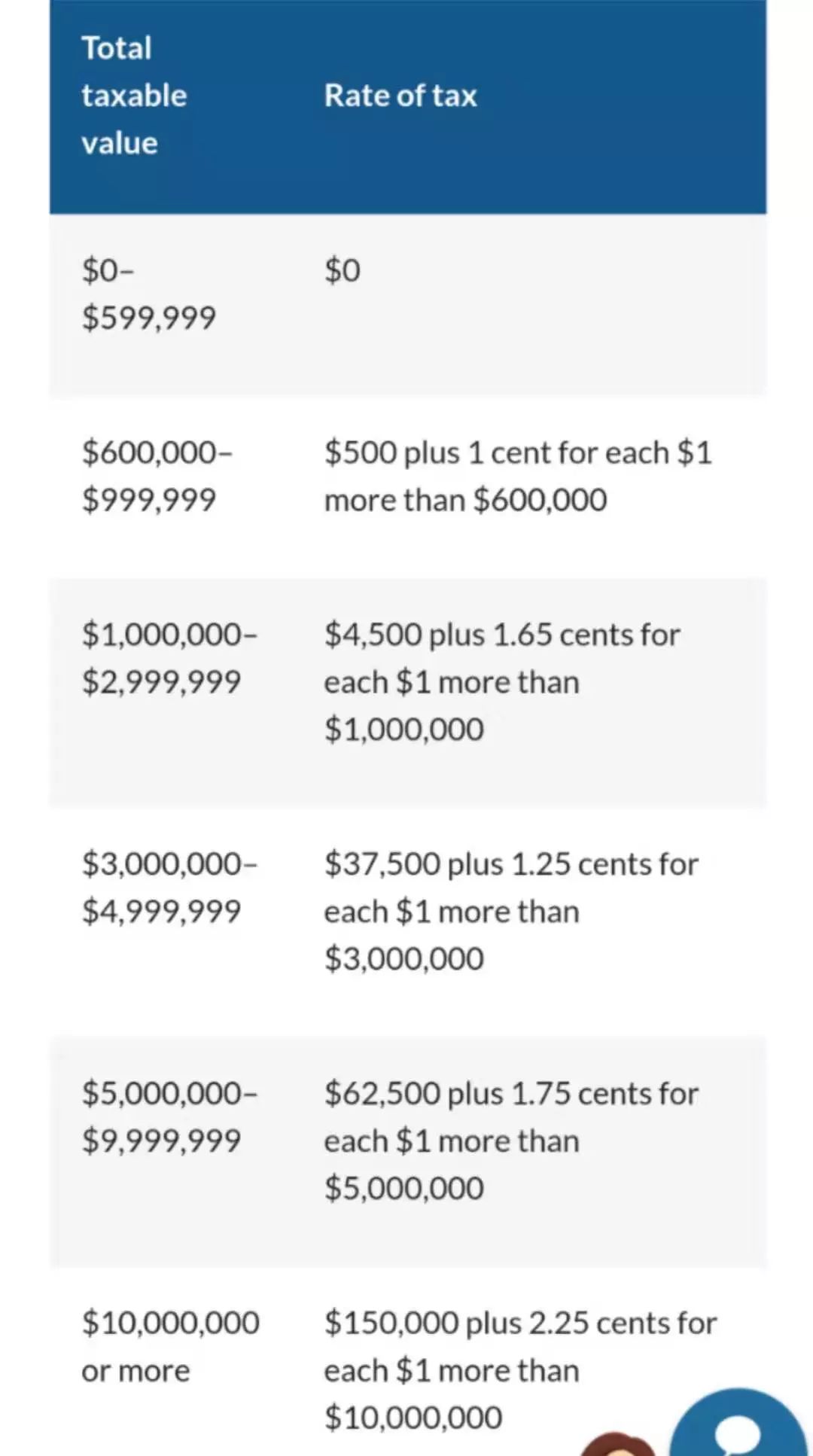Click the '$500 plus 1 cent' rate text
813x1456 pixels.
click(518, 453)
